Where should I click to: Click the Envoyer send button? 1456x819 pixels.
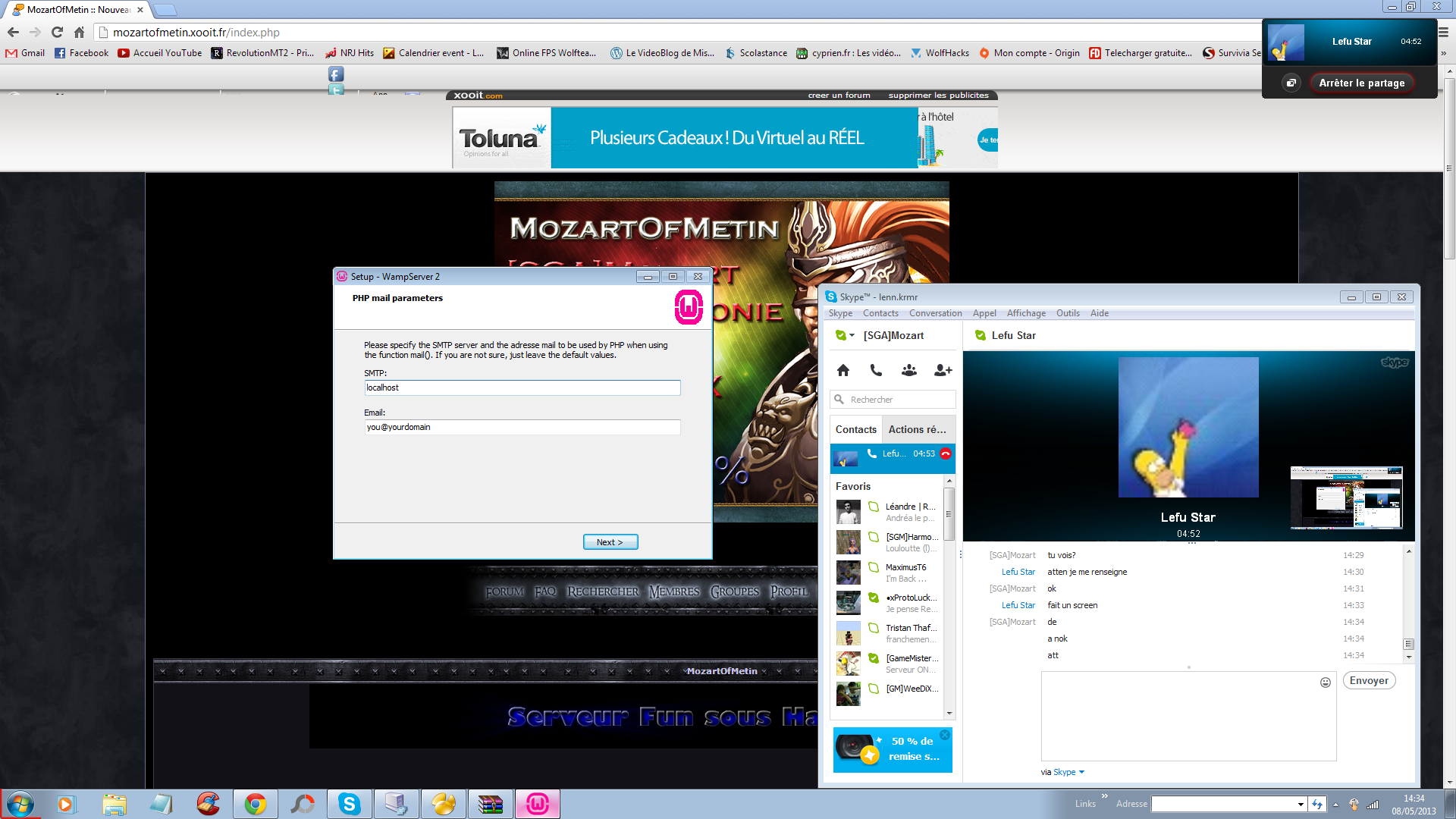(1369, 680)
